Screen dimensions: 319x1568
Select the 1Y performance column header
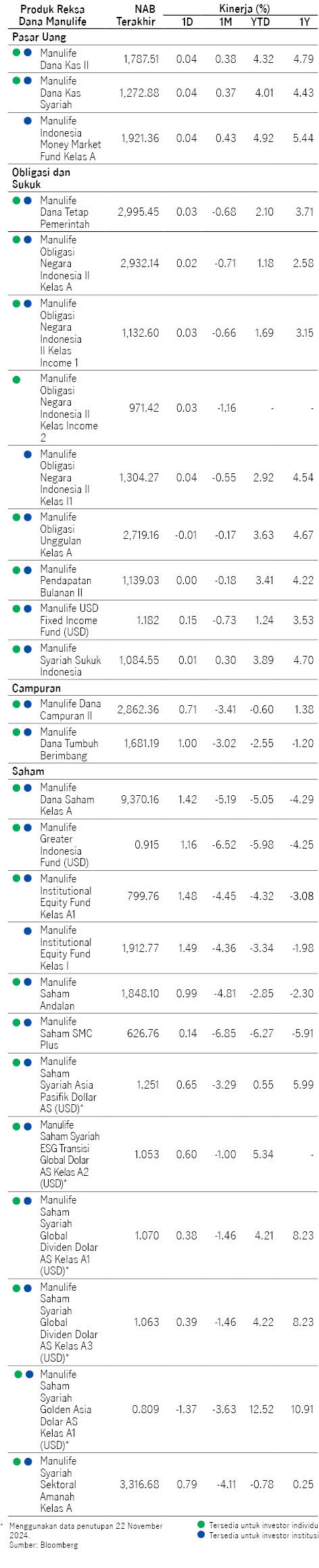coord(305,22)
